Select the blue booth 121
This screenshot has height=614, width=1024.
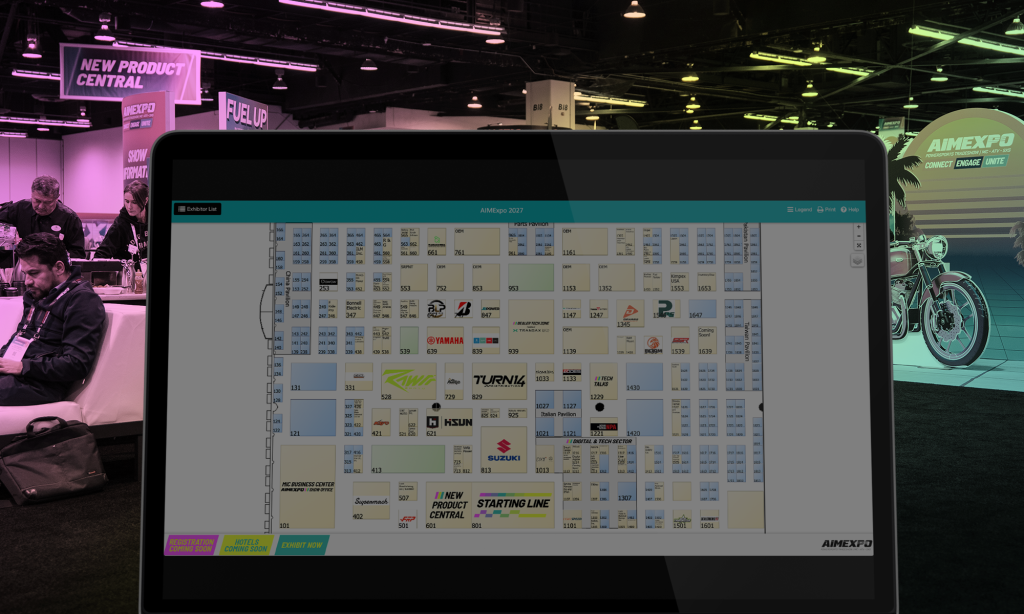coord(313,418)
